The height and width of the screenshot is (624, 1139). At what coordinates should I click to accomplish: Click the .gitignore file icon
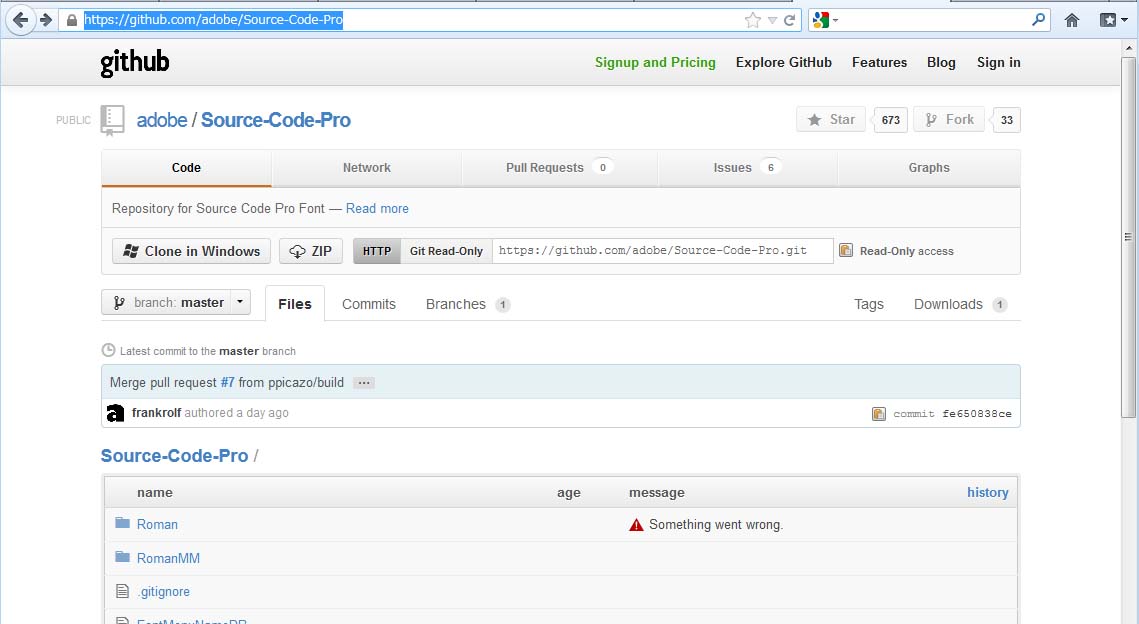(123, 591)
